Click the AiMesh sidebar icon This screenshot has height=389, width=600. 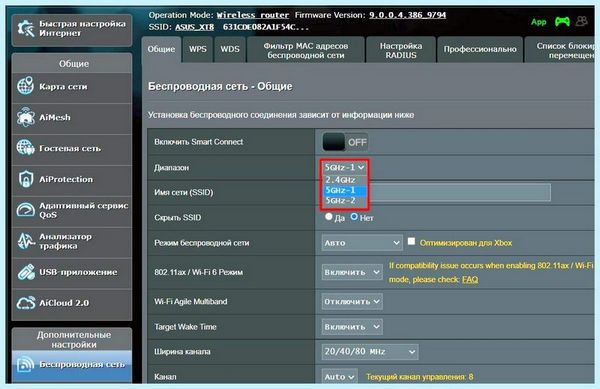(25, 117)
